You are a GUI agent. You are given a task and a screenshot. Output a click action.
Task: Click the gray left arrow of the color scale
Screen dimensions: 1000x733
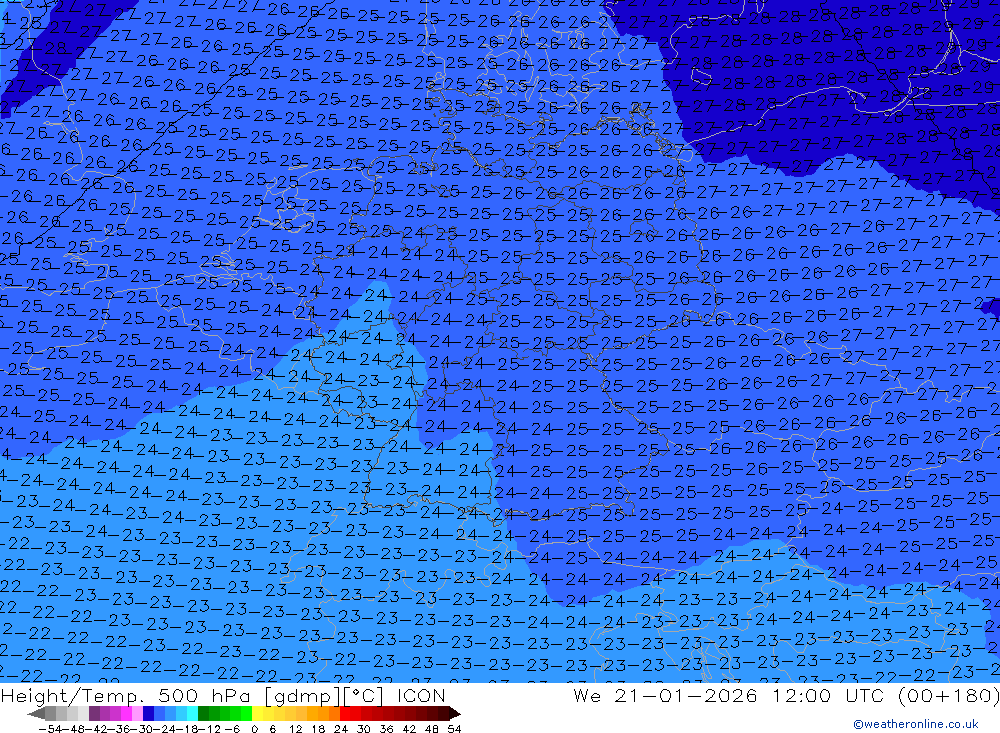[35, 714]
